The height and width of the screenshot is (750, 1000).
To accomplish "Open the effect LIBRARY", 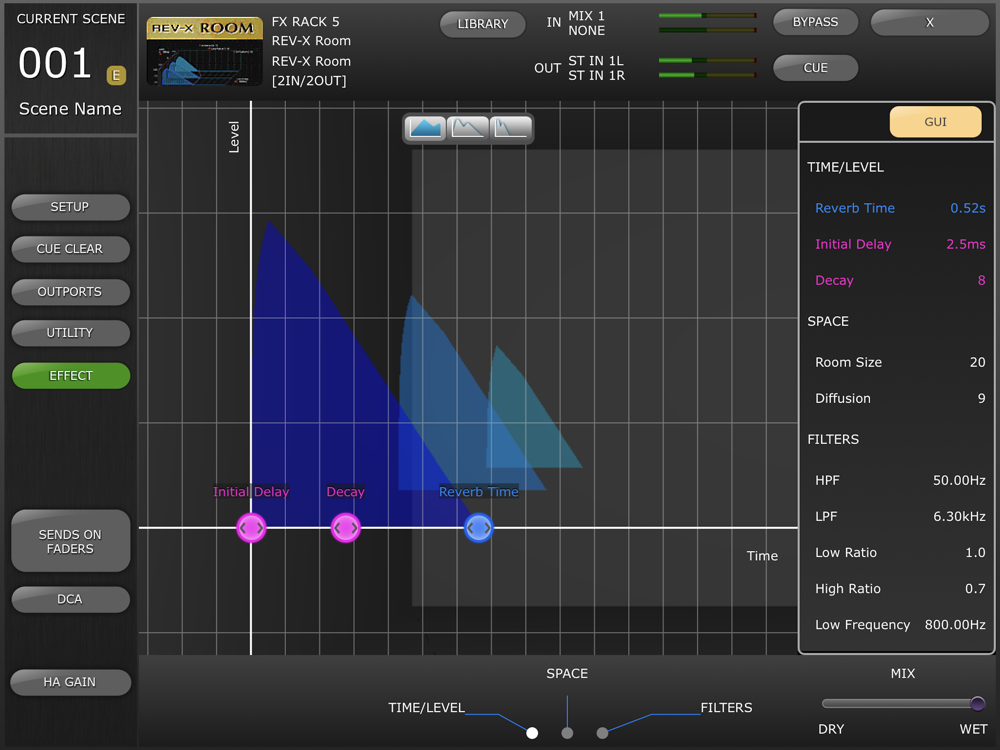I will 483,24.
